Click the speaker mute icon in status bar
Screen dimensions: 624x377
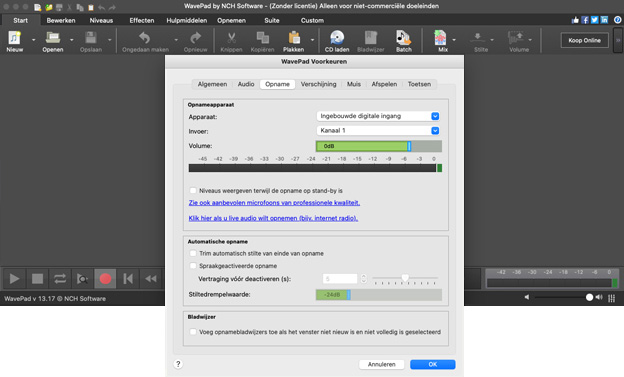click(527, 297)
